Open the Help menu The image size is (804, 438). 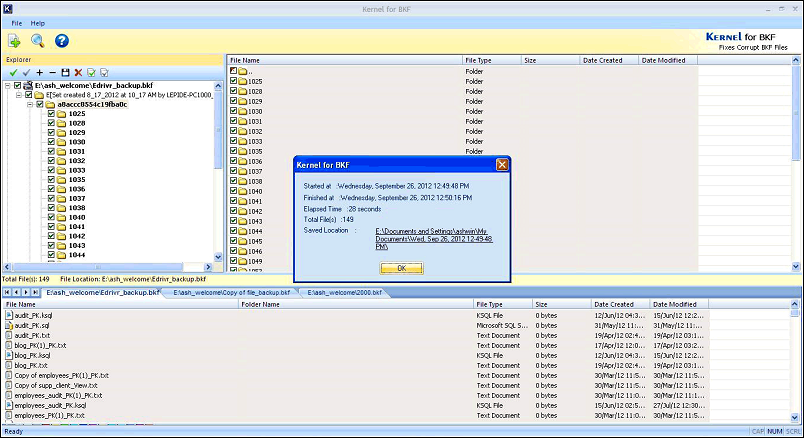37,23
